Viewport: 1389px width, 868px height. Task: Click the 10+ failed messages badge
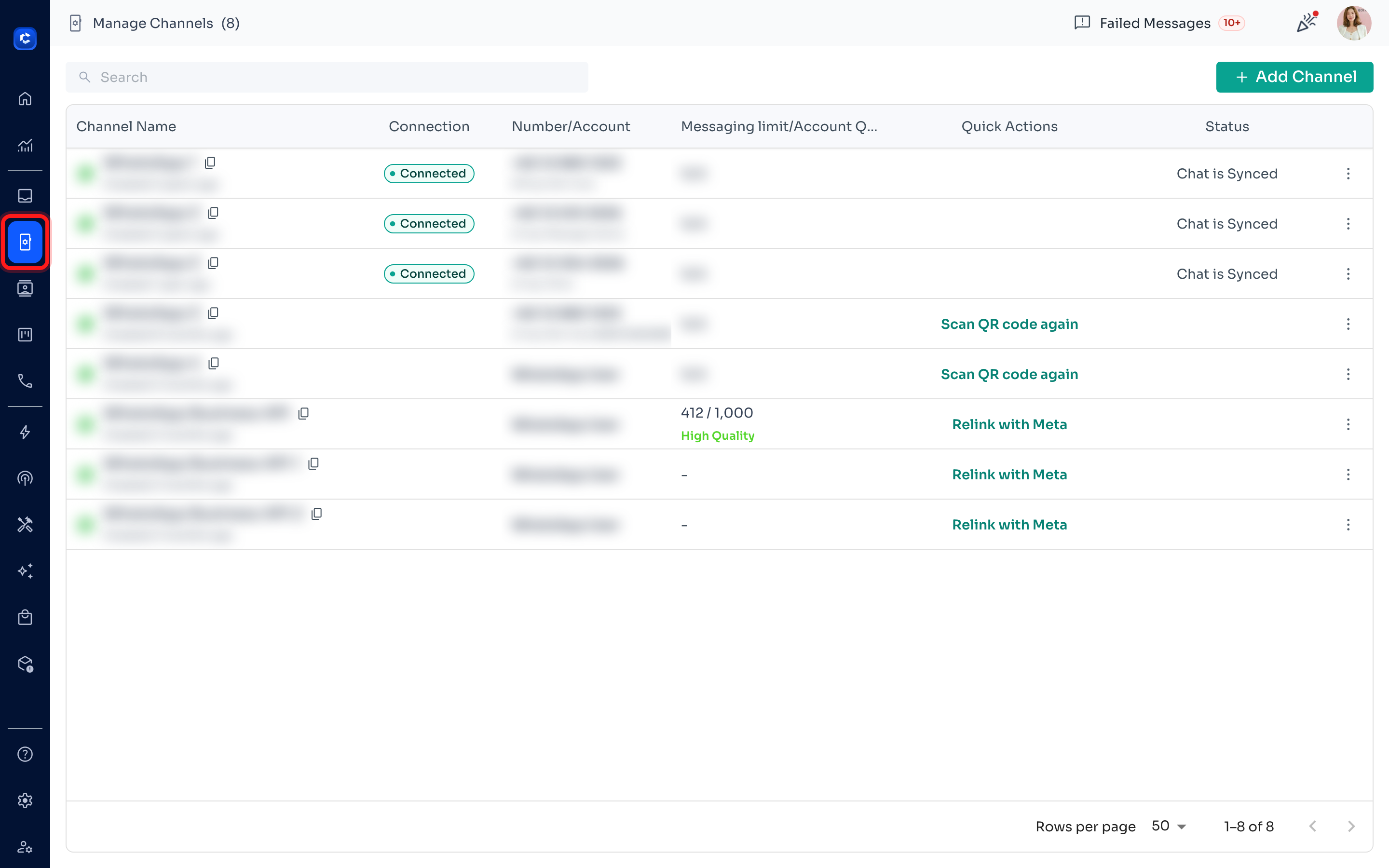1232,23
